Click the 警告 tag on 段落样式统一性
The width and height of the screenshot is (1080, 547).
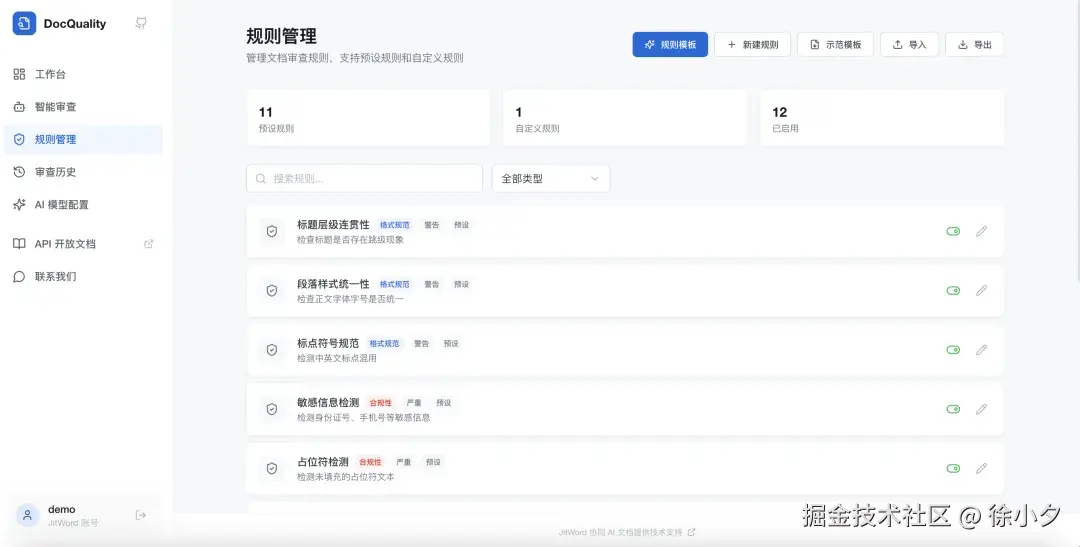tap(432, 284)
